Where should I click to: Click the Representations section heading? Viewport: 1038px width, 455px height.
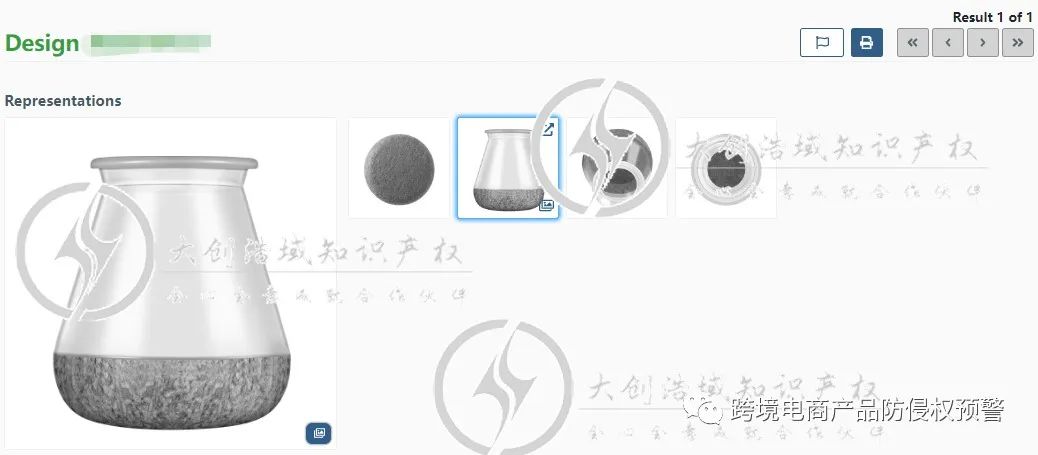click(x=63, y=101)
